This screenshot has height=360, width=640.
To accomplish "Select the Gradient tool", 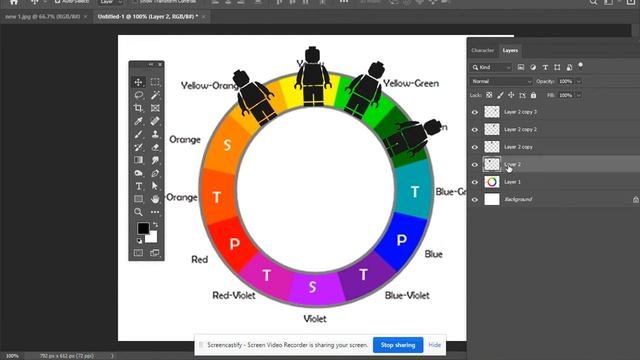I will pyautogui.click(x=138, y=160).
